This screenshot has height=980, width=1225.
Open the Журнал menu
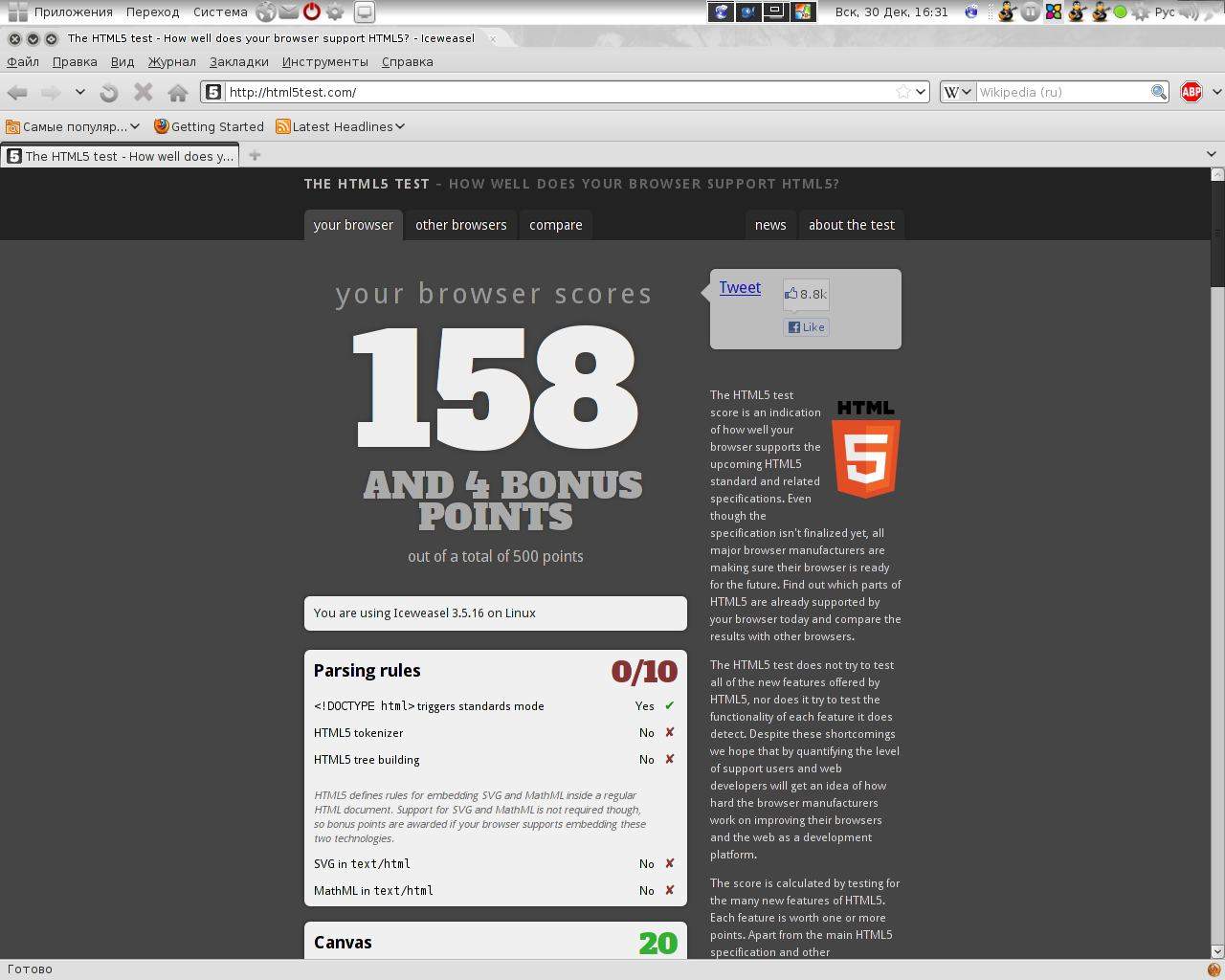(171, 61)
